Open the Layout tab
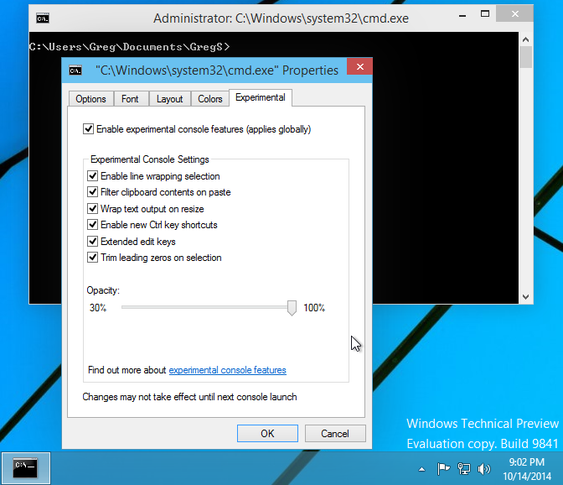Viewport: 563px width, 485px height. click(169, 99)
